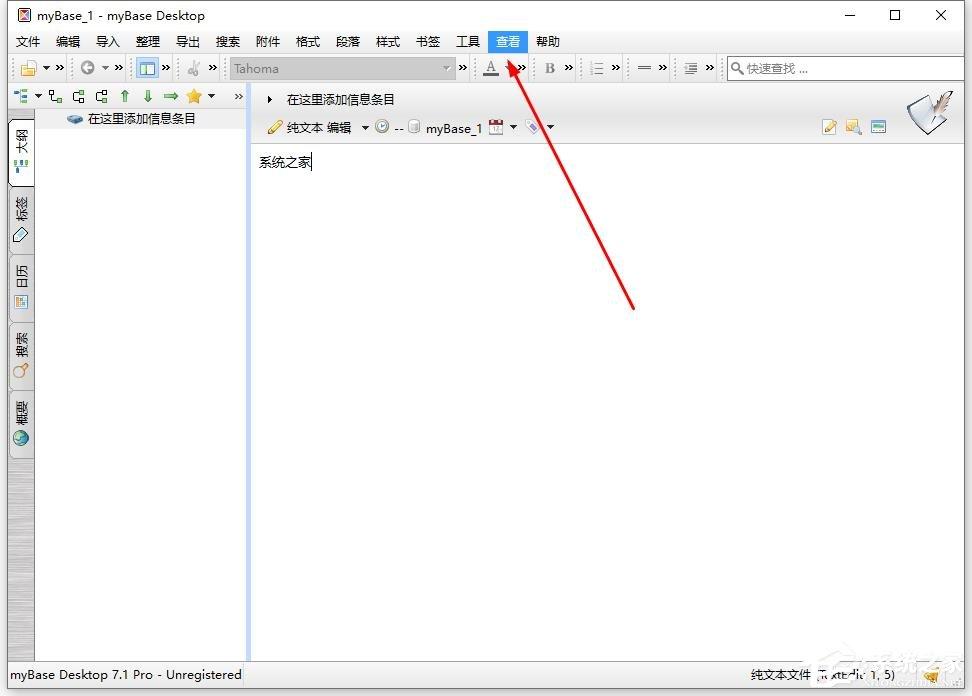Toggle bold B formatting

[x=550, y=68]
